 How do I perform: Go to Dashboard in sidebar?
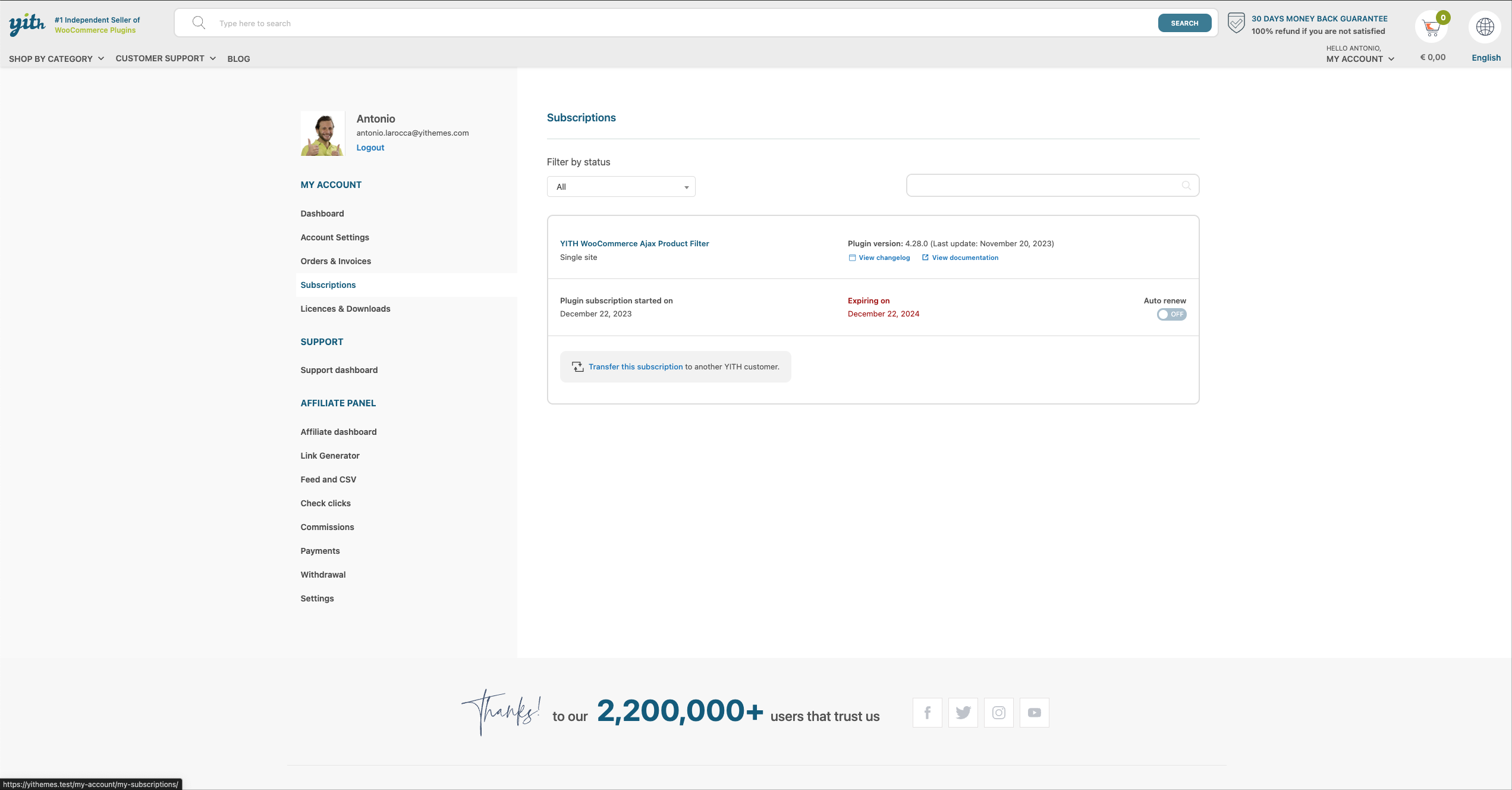(x=322, y=214)
